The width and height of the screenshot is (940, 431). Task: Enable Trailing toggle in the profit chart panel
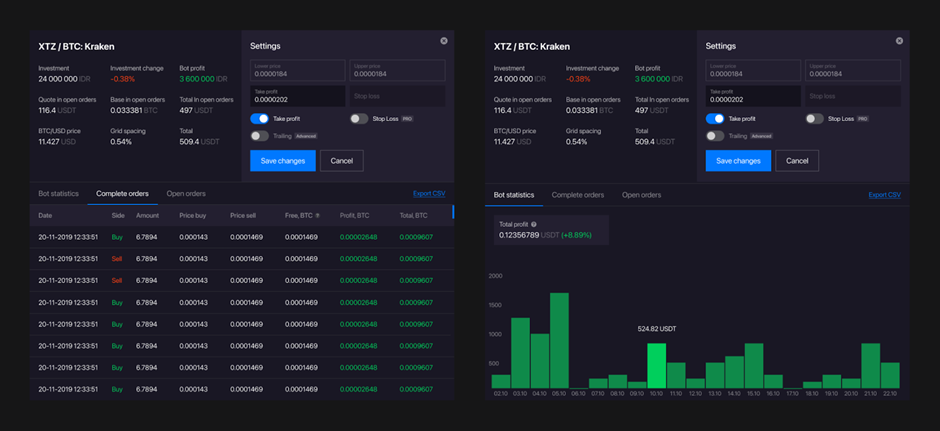[715, 136]
